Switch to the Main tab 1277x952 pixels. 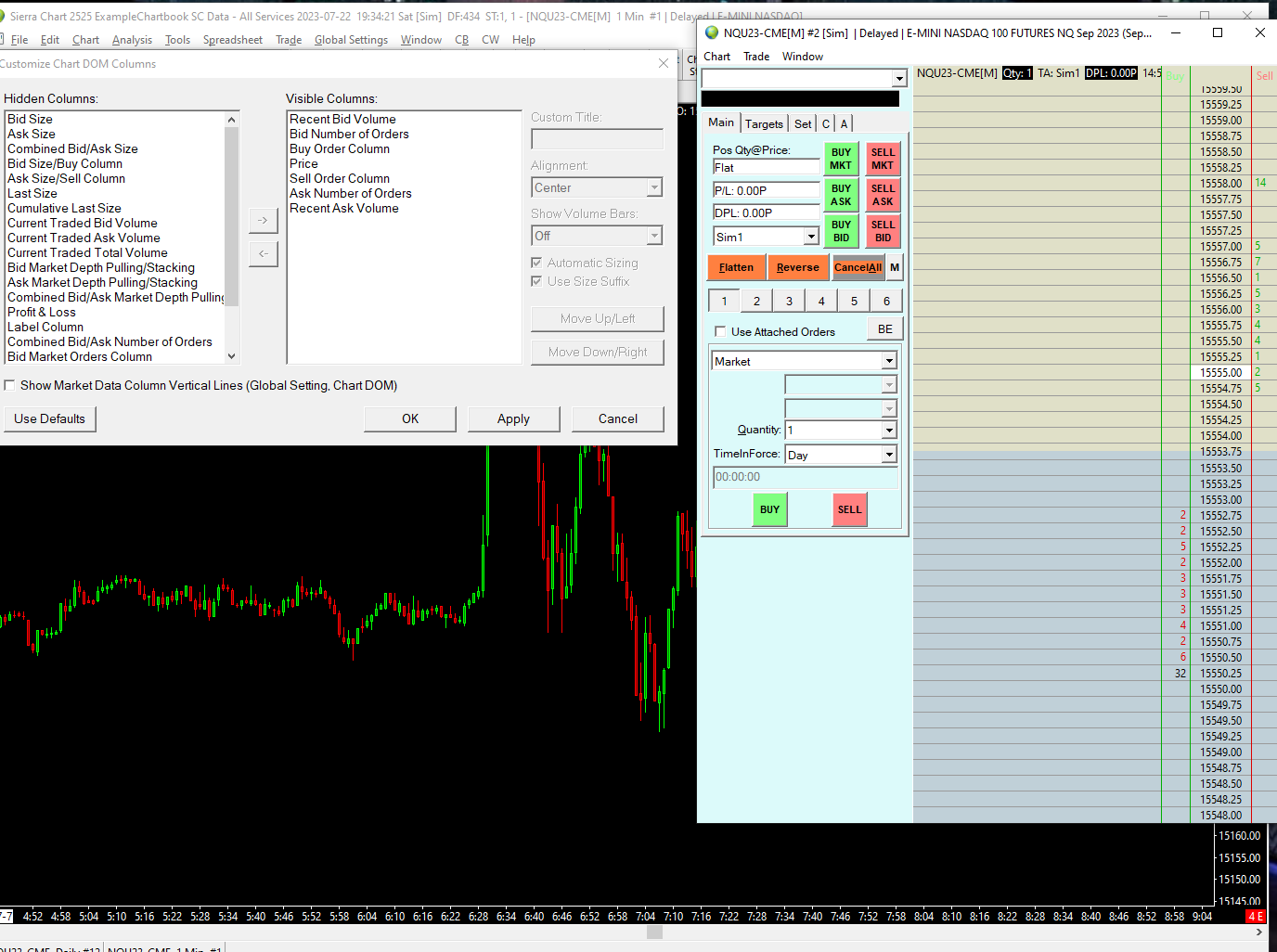tap(721, 122)
